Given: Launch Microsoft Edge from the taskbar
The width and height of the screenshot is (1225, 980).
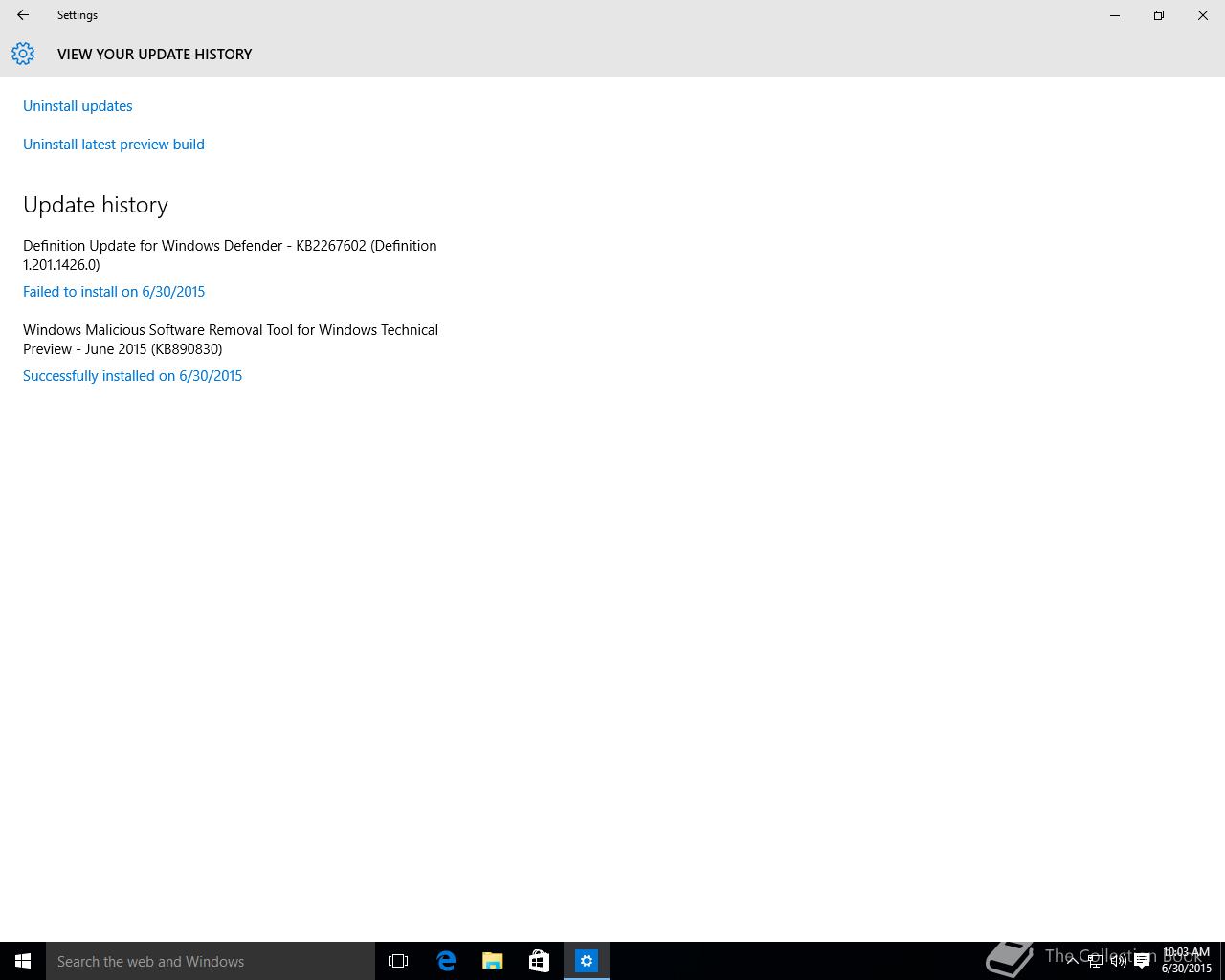Looking at the screenshot, I should 446,961.
